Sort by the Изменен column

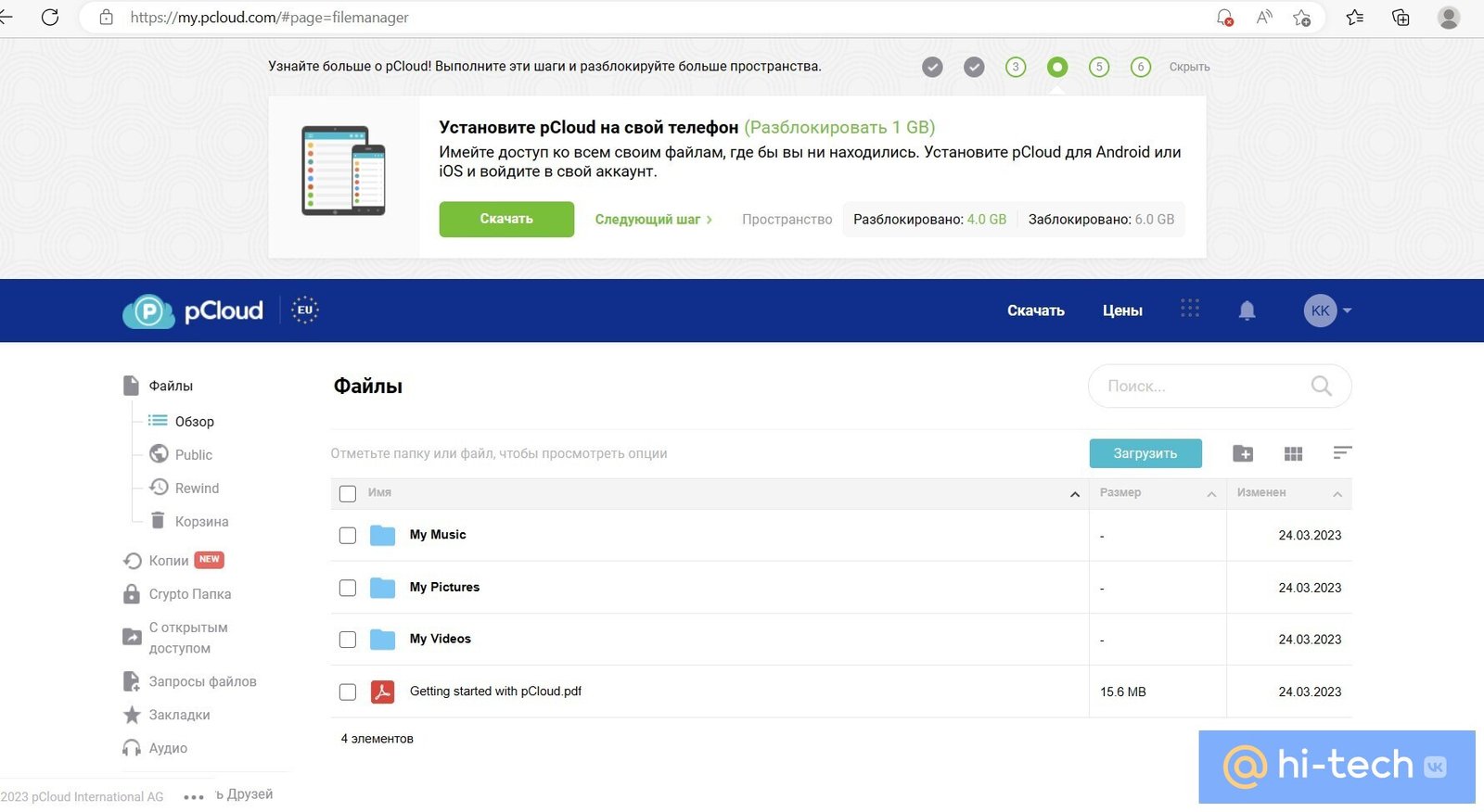[x=1289, y=493]
